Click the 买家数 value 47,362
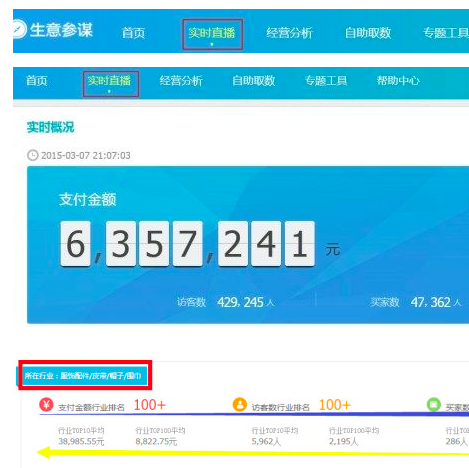 [431, 302]
